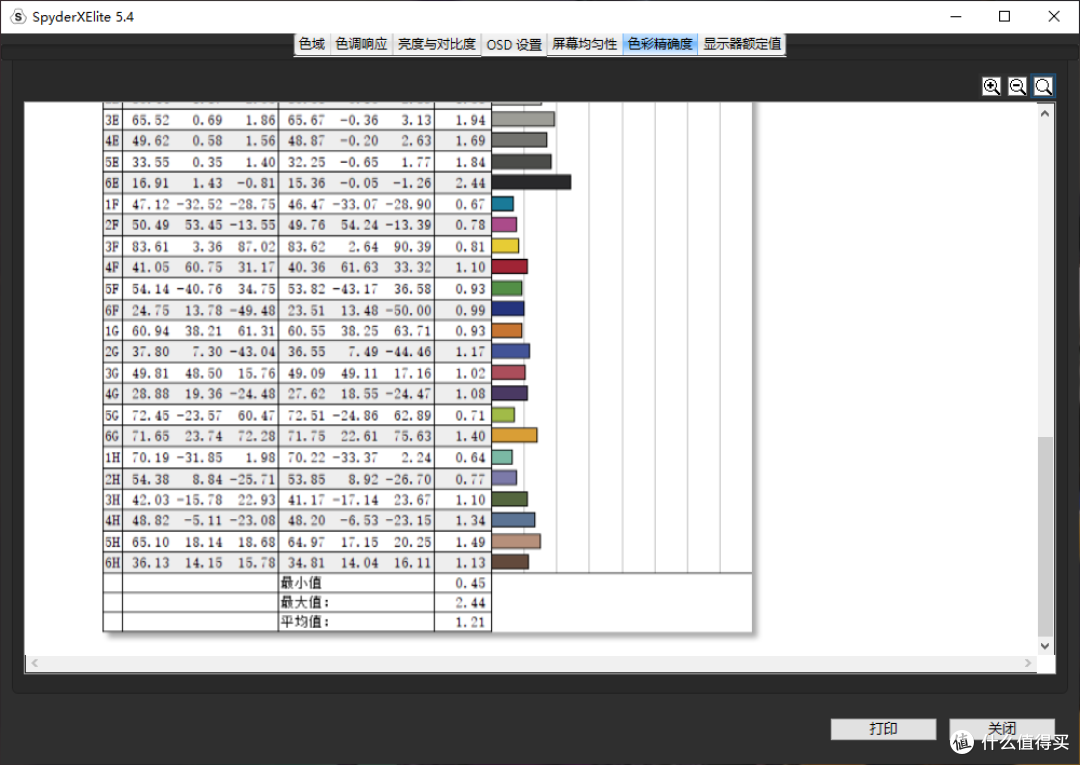Click the teal bar for row 1F

point(503,204)
